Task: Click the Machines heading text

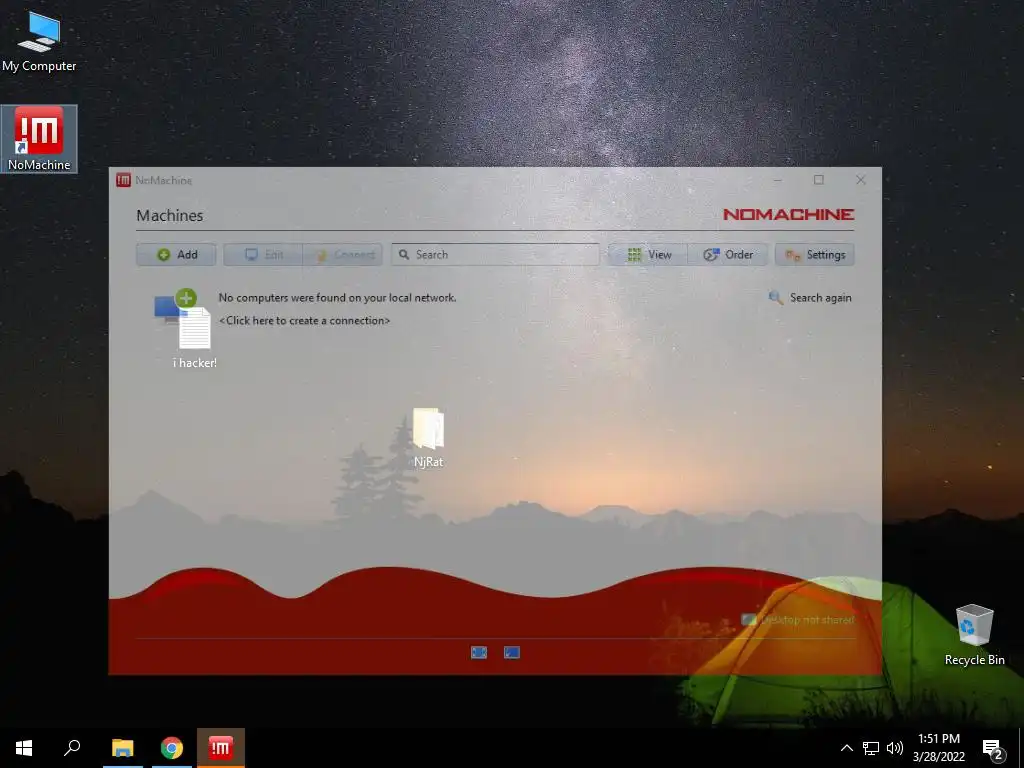Action: [170, 216]
